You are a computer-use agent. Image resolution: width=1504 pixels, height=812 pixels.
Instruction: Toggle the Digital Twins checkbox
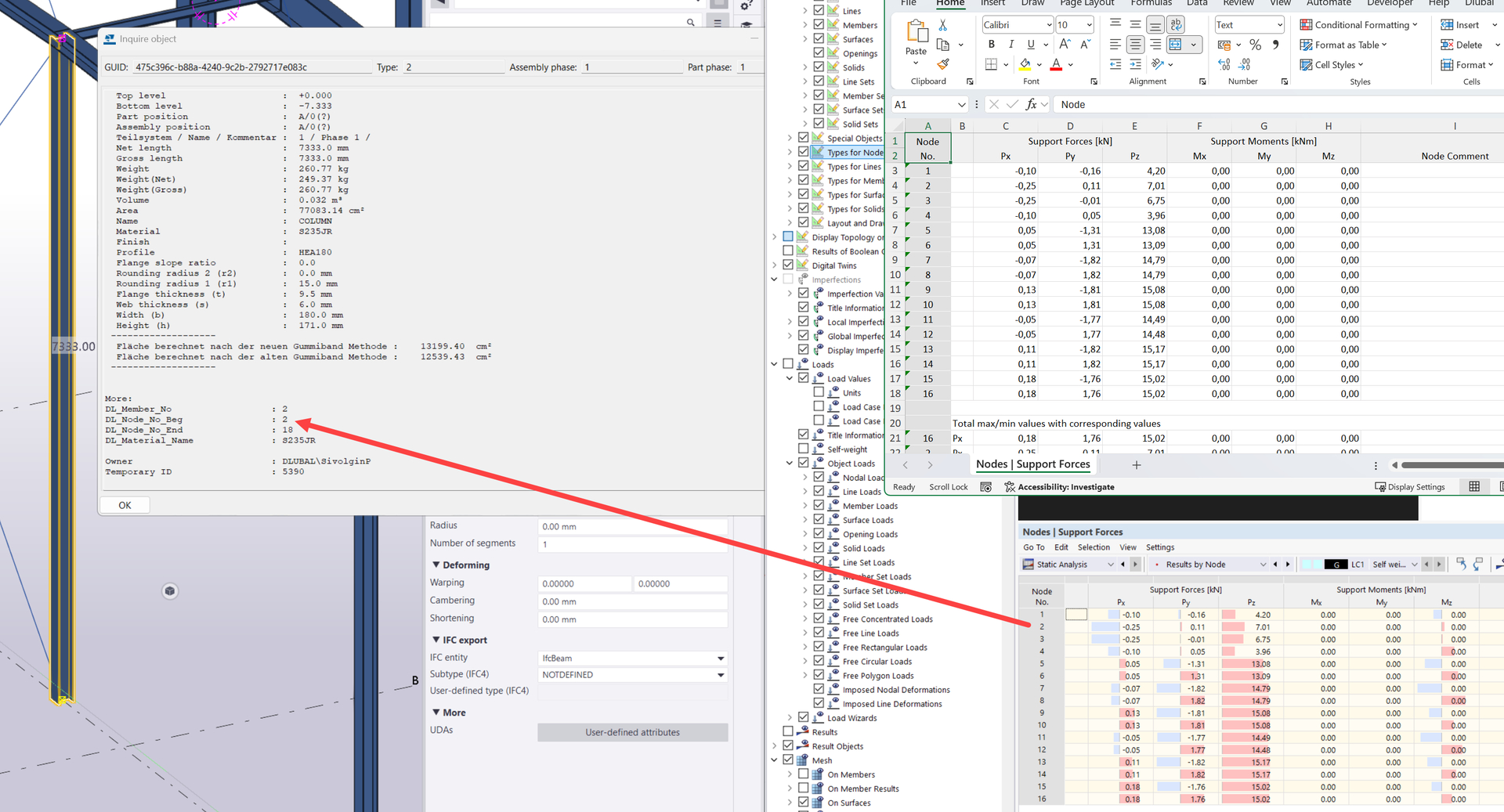pyautogui.click(x=788, y=265)
